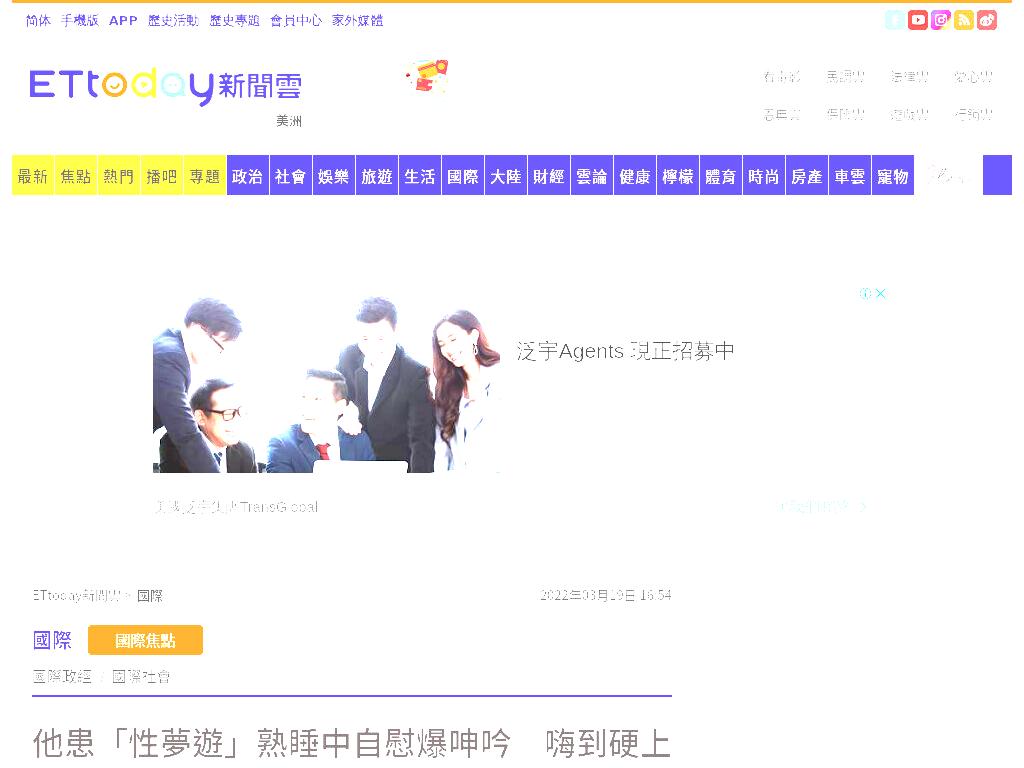Open the RSS feed icon
This screenshot has height=768, width=1024.
click(963, 20)
